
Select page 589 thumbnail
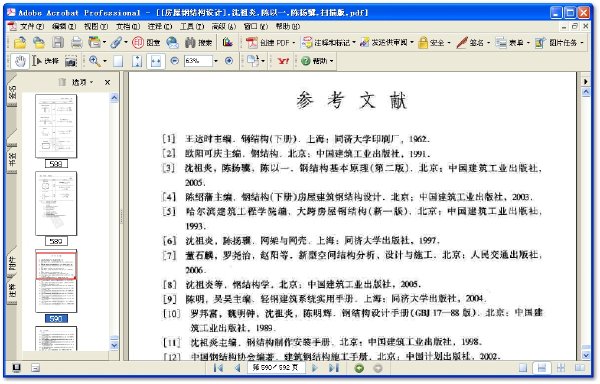click(x=56, y=203)
